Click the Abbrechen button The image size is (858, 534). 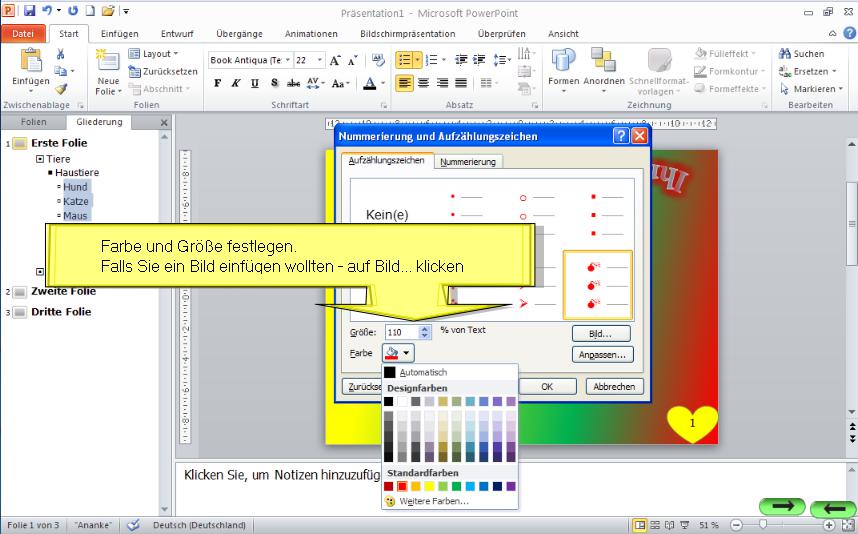tap(613, 386)
